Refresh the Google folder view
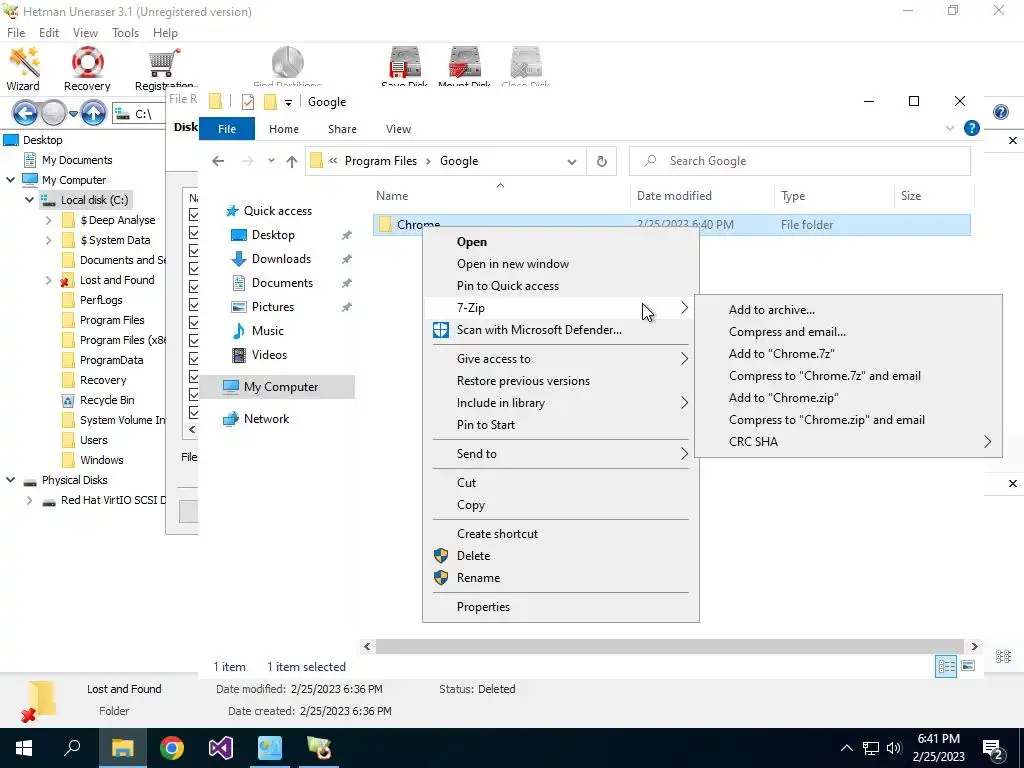The height and width of the screenshot is (768, 1024). tap(601, 161)
